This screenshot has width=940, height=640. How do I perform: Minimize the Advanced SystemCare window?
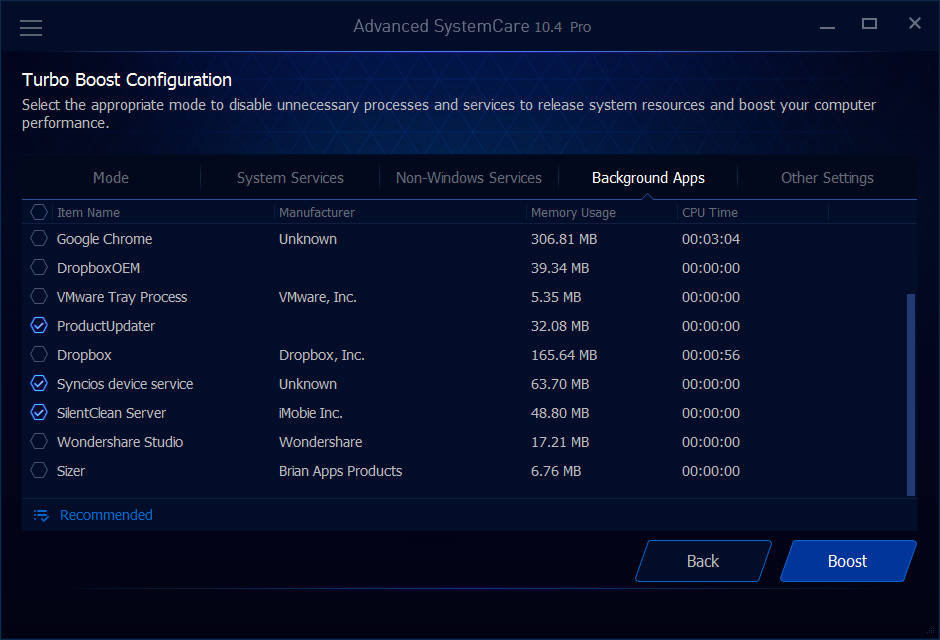click(x=827, y=27)
